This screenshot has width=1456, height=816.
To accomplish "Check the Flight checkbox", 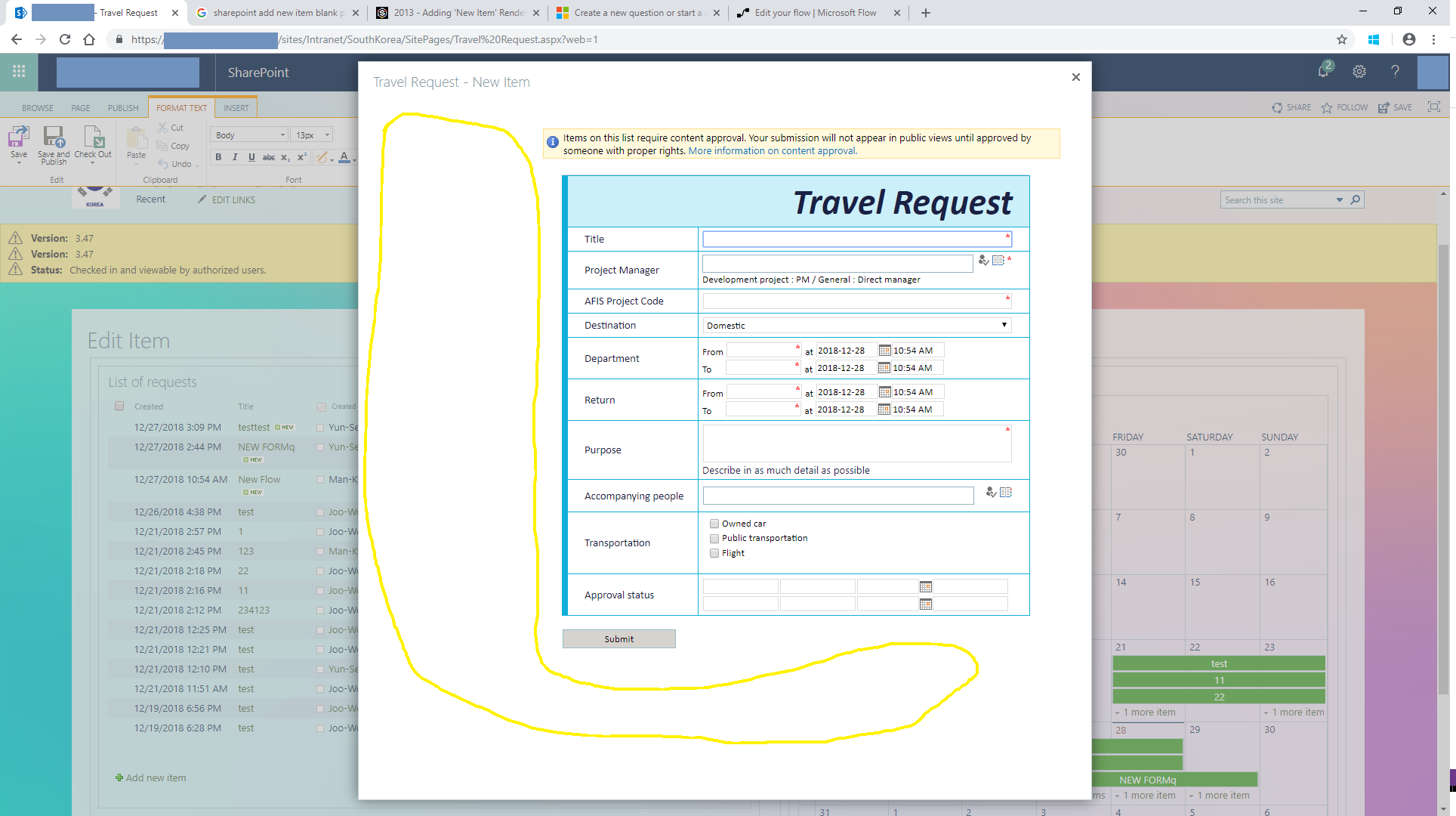I will 714,554.
